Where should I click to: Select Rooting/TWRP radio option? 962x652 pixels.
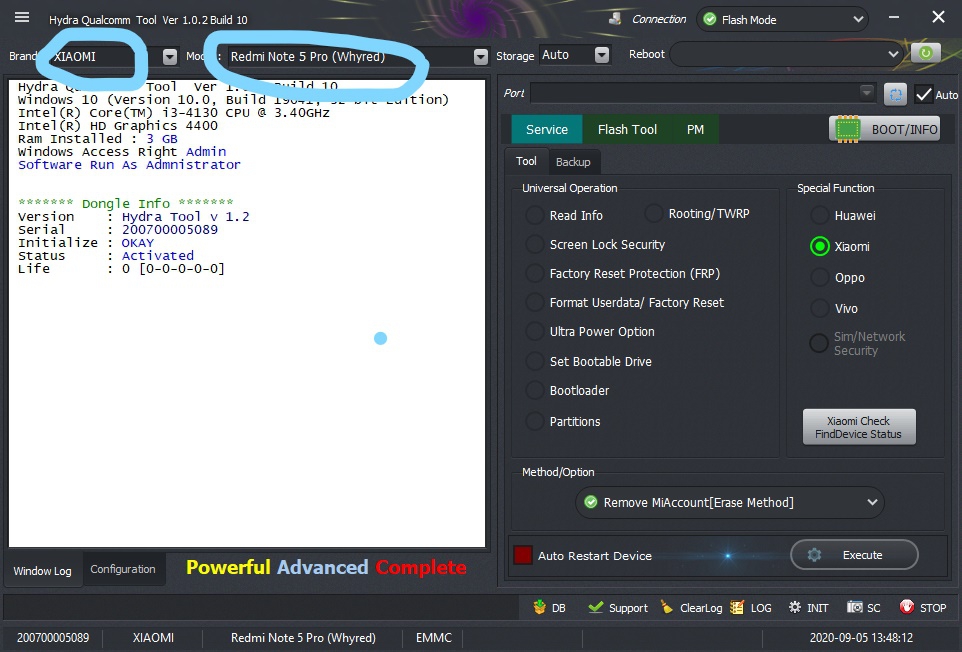click(654, 213)
